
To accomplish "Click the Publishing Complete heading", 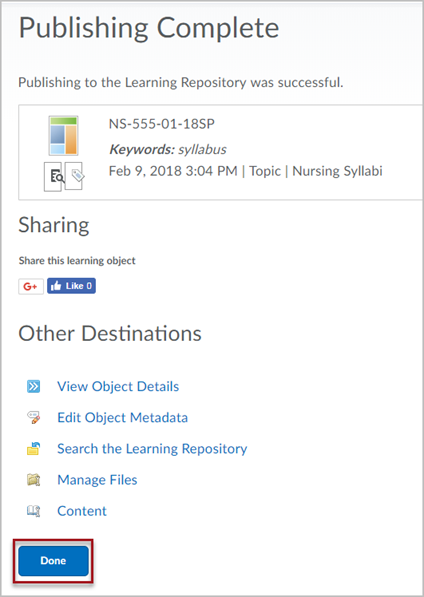I will (149, 28).
